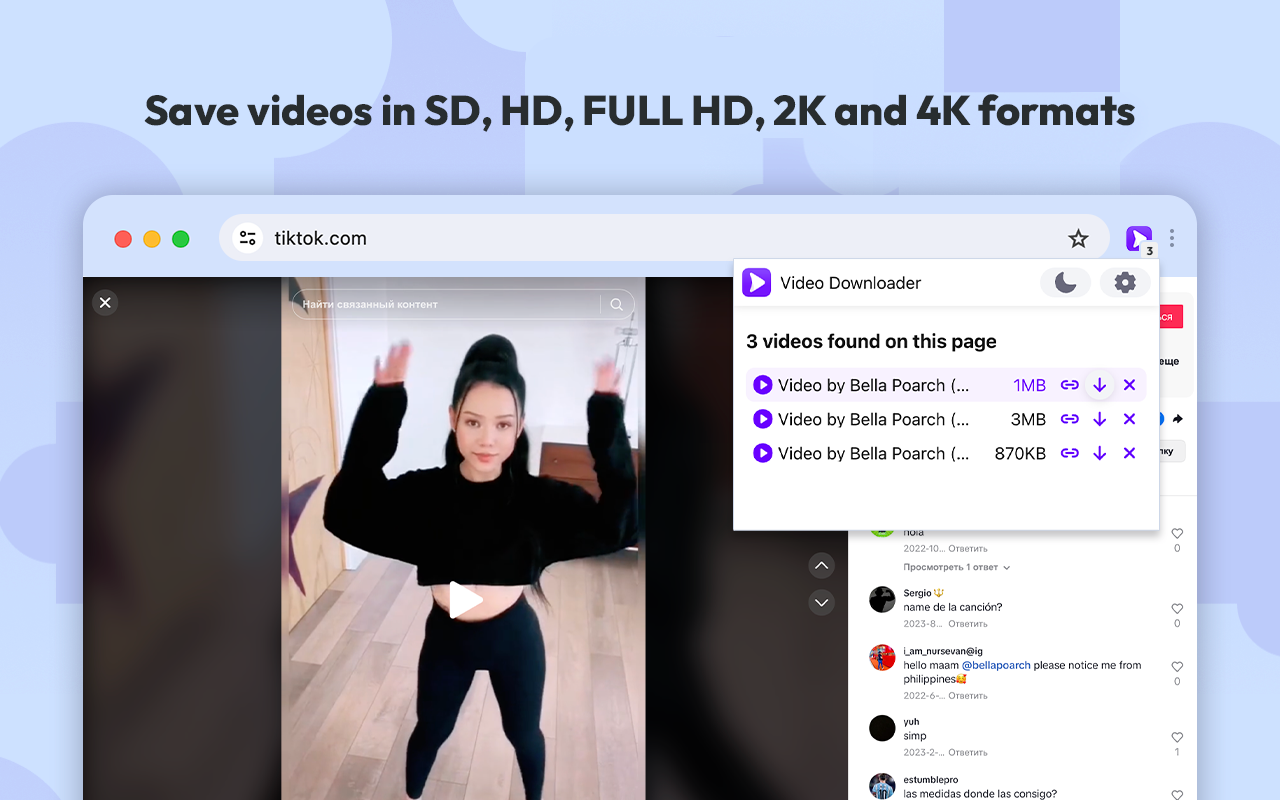
Task: Download the 1MB video
Action: pyautogui.click(x=1100, y=385)
